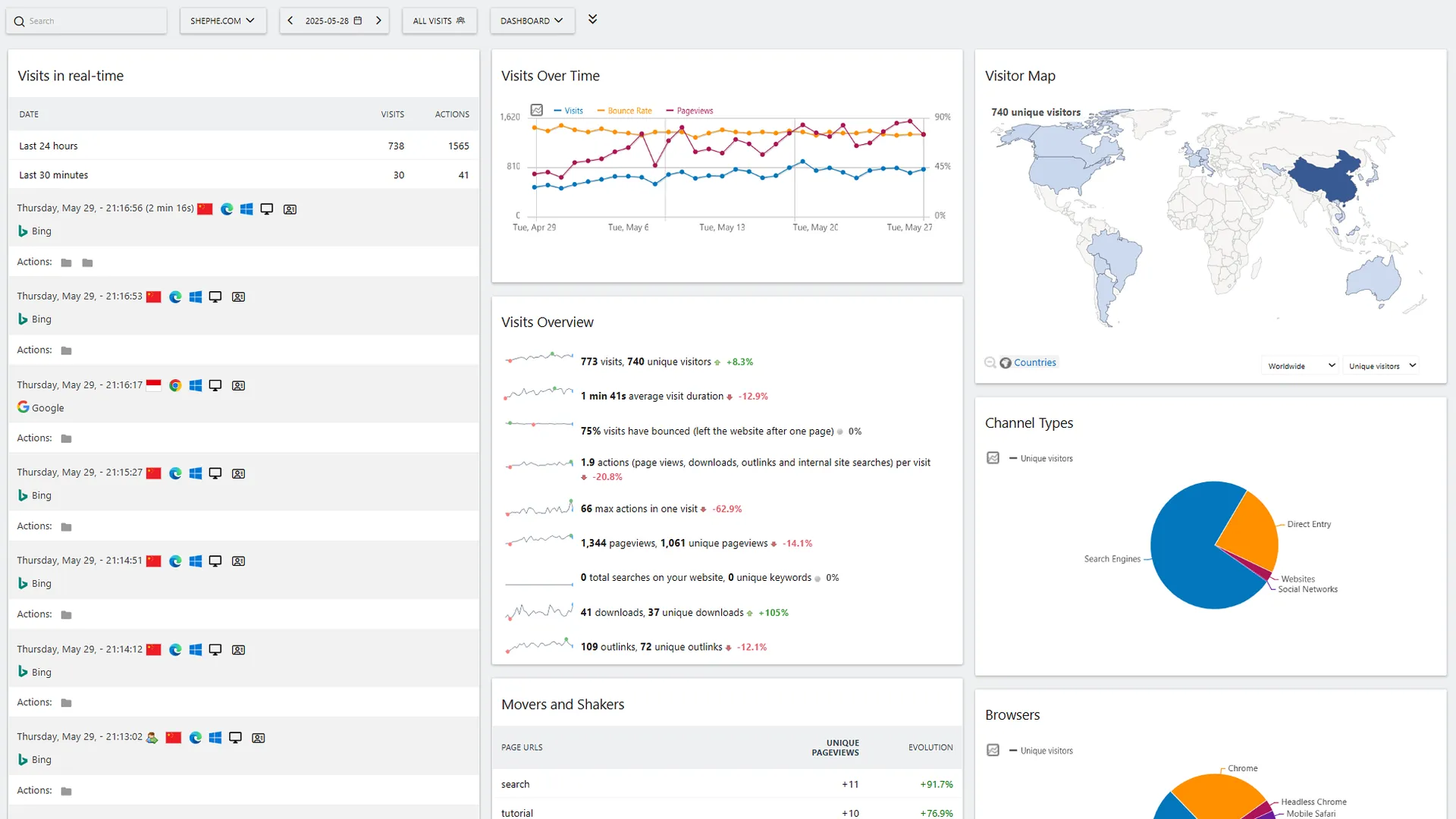Toggle the Visits series in chart legend
The width and height of the screenshot is (1456, 819).
[x=569, y=111]
